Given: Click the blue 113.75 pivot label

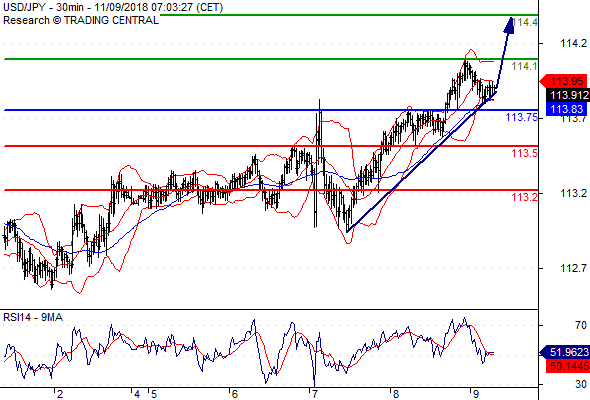Looking at the screenshot, I should pos(522,117).
